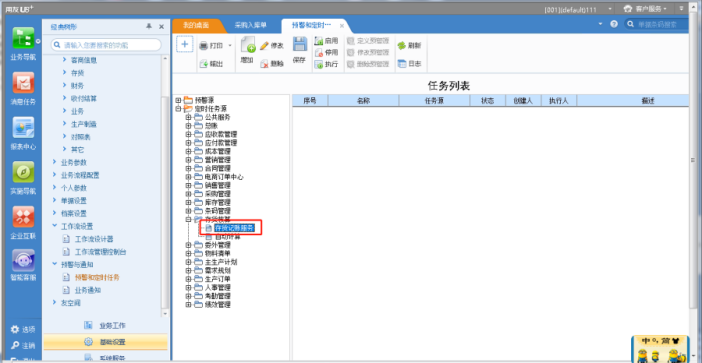This screenshot has width=702, height=363.
Task: Open the 打印 print dropdown arrow
Action: click(230, 46)
